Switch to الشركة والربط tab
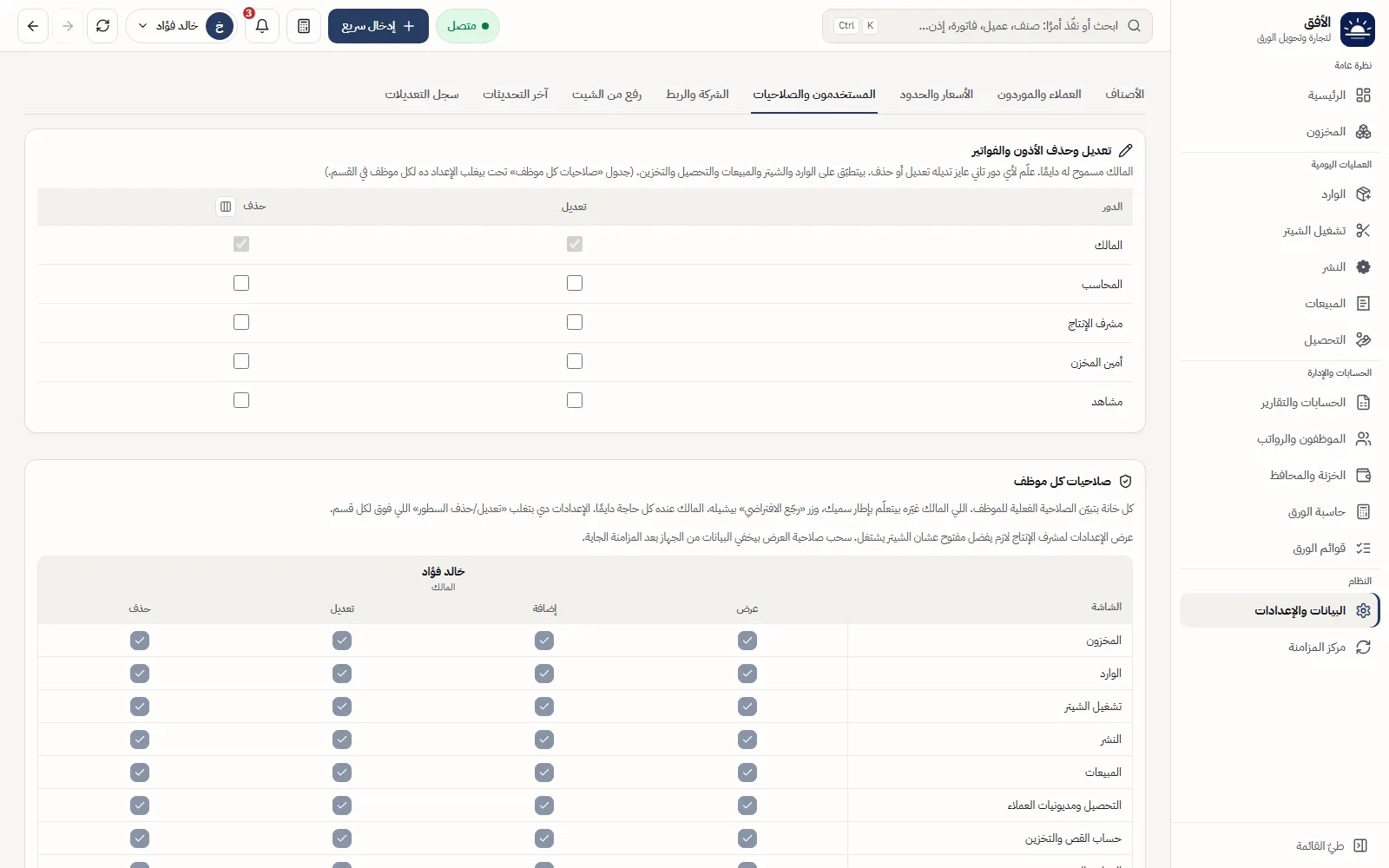The height and width of the screenshot is (868, 1389). coord(697,95)
